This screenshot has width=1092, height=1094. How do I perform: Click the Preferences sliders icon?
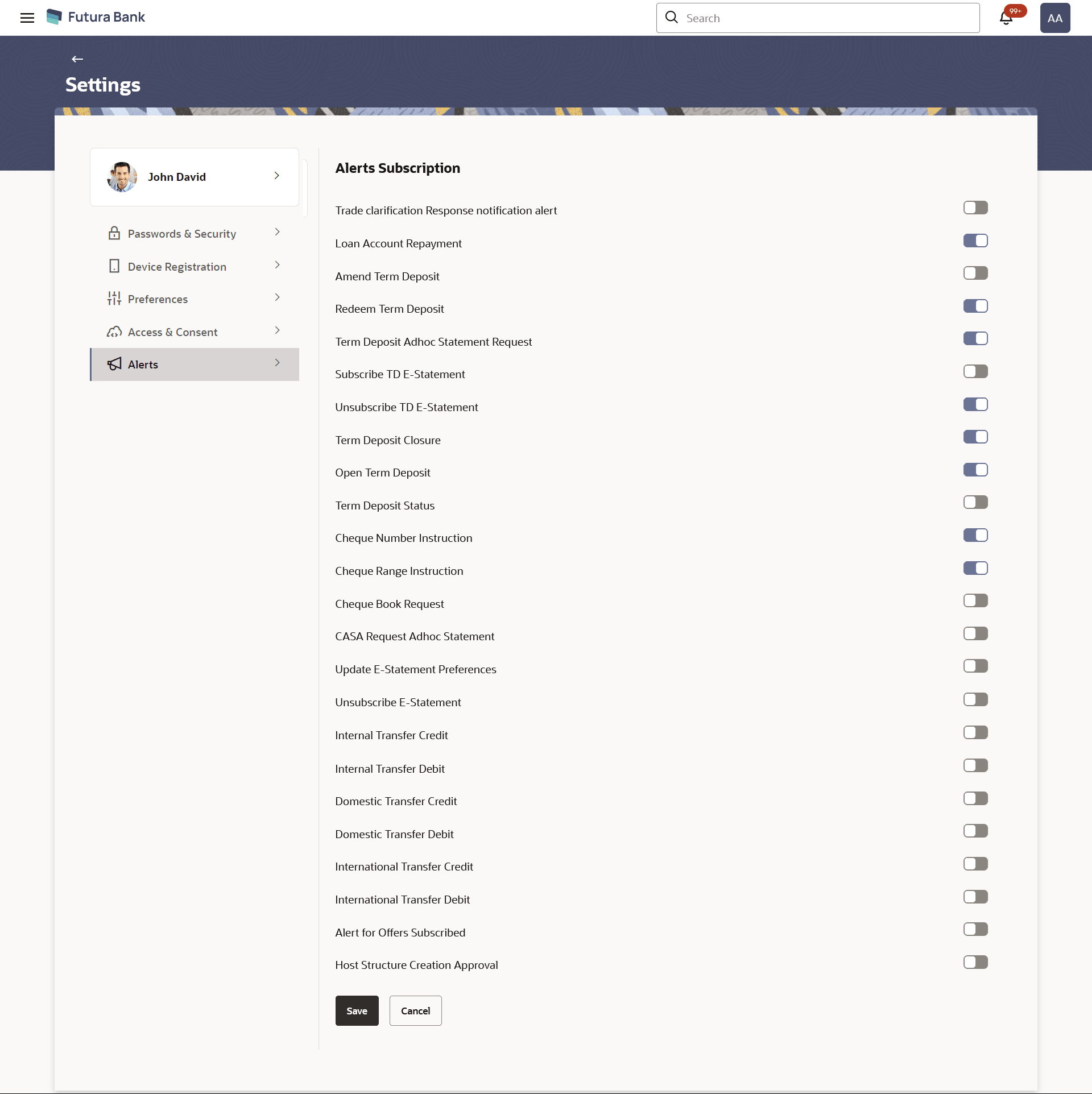114,299
